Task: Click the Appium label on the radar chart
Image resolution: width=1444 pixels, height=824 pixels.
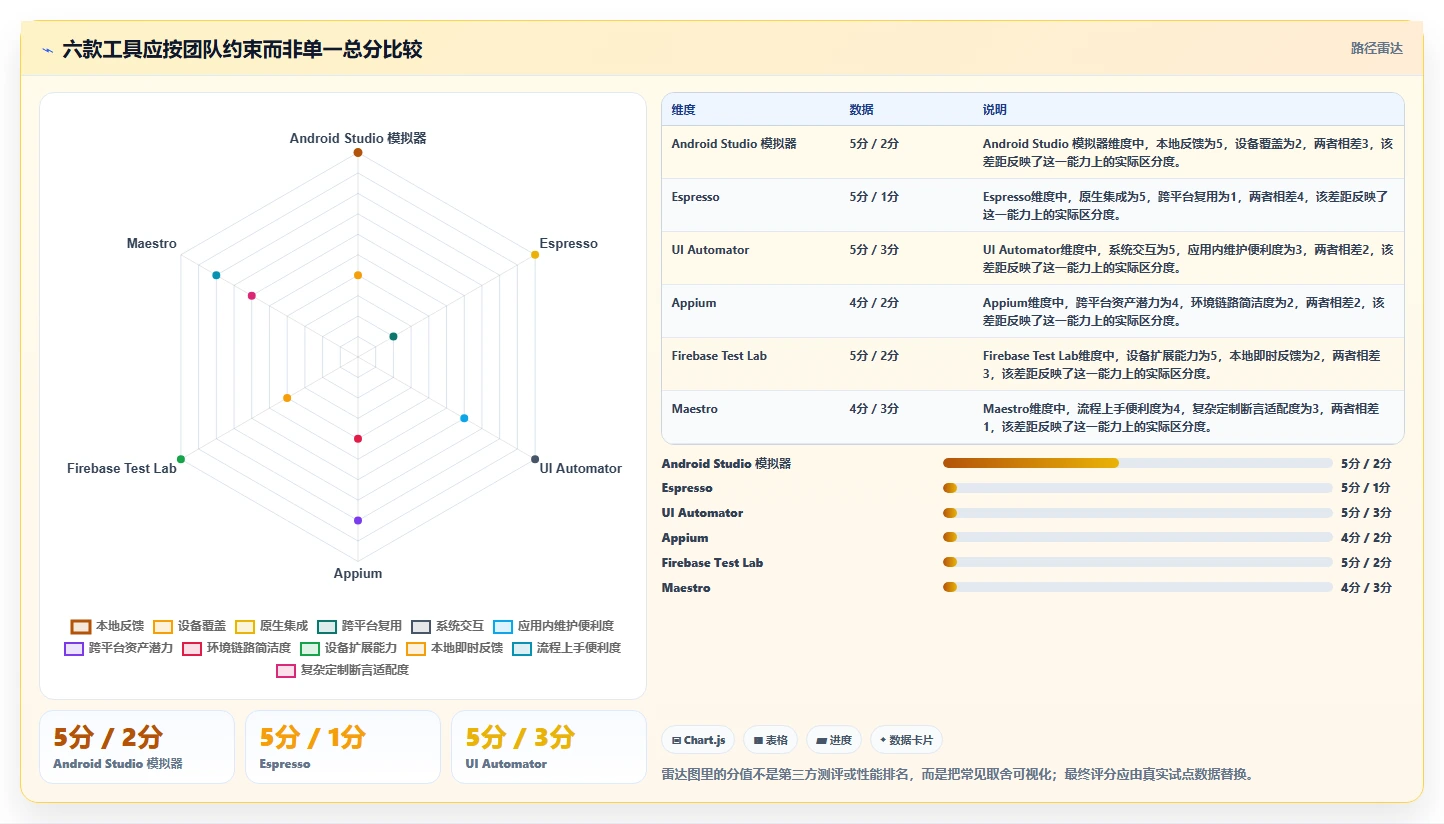Action: coord(358,574)
